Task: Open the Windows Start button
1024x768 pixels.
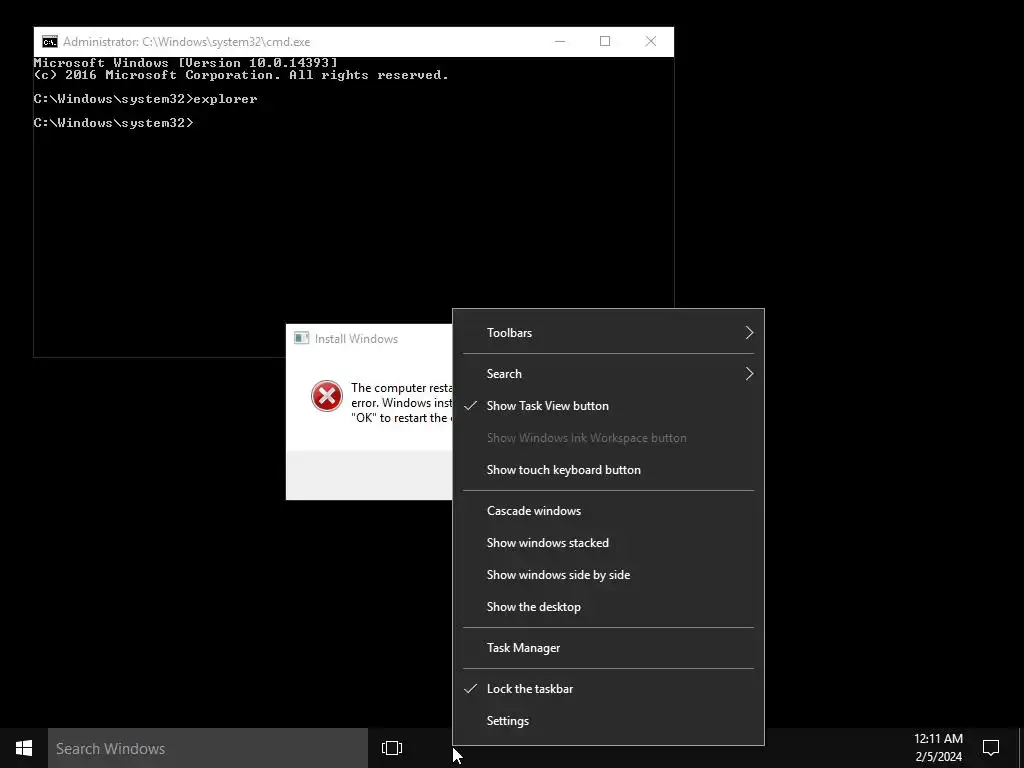Action: click(x=24, y=748)
